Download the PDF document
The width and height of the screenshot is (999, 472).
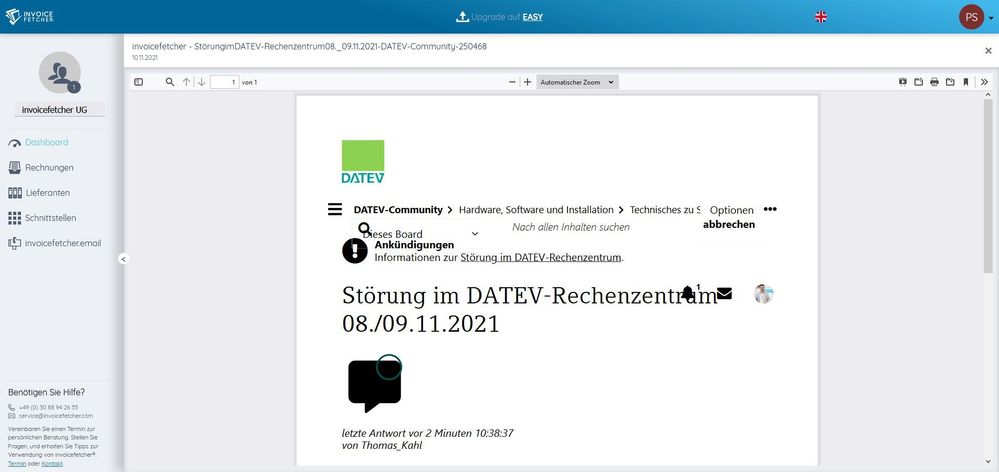coord(950,82)
